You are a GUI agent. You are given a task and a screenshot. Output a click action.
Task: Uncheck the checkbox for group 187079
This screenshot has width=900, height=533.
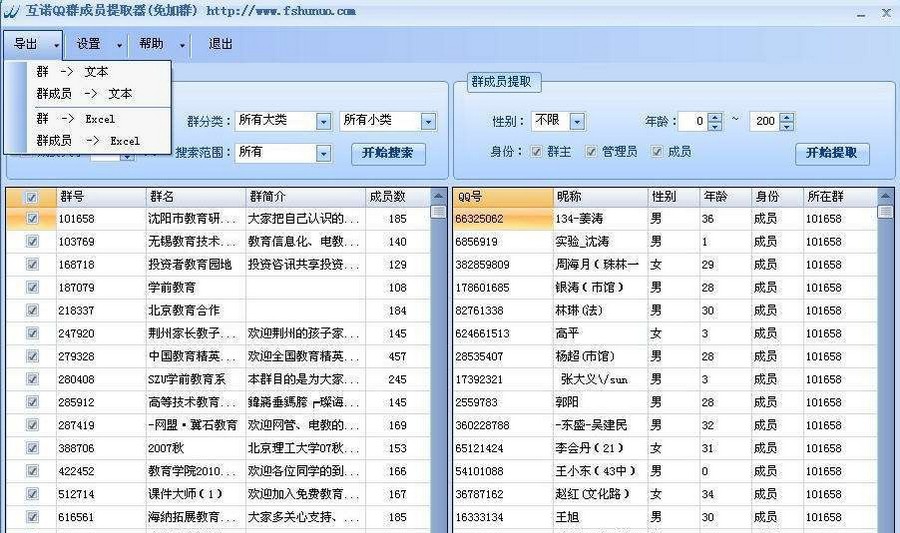(32, 287)
